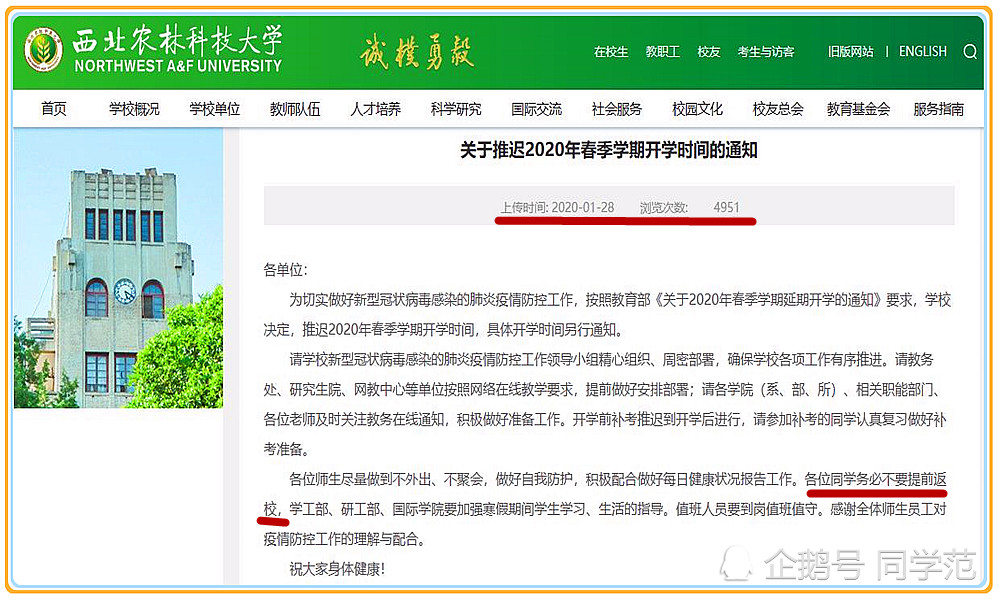Open the 学校概况 menu
999x600 pixels.
pyautogui.click(x=134, y=109)
